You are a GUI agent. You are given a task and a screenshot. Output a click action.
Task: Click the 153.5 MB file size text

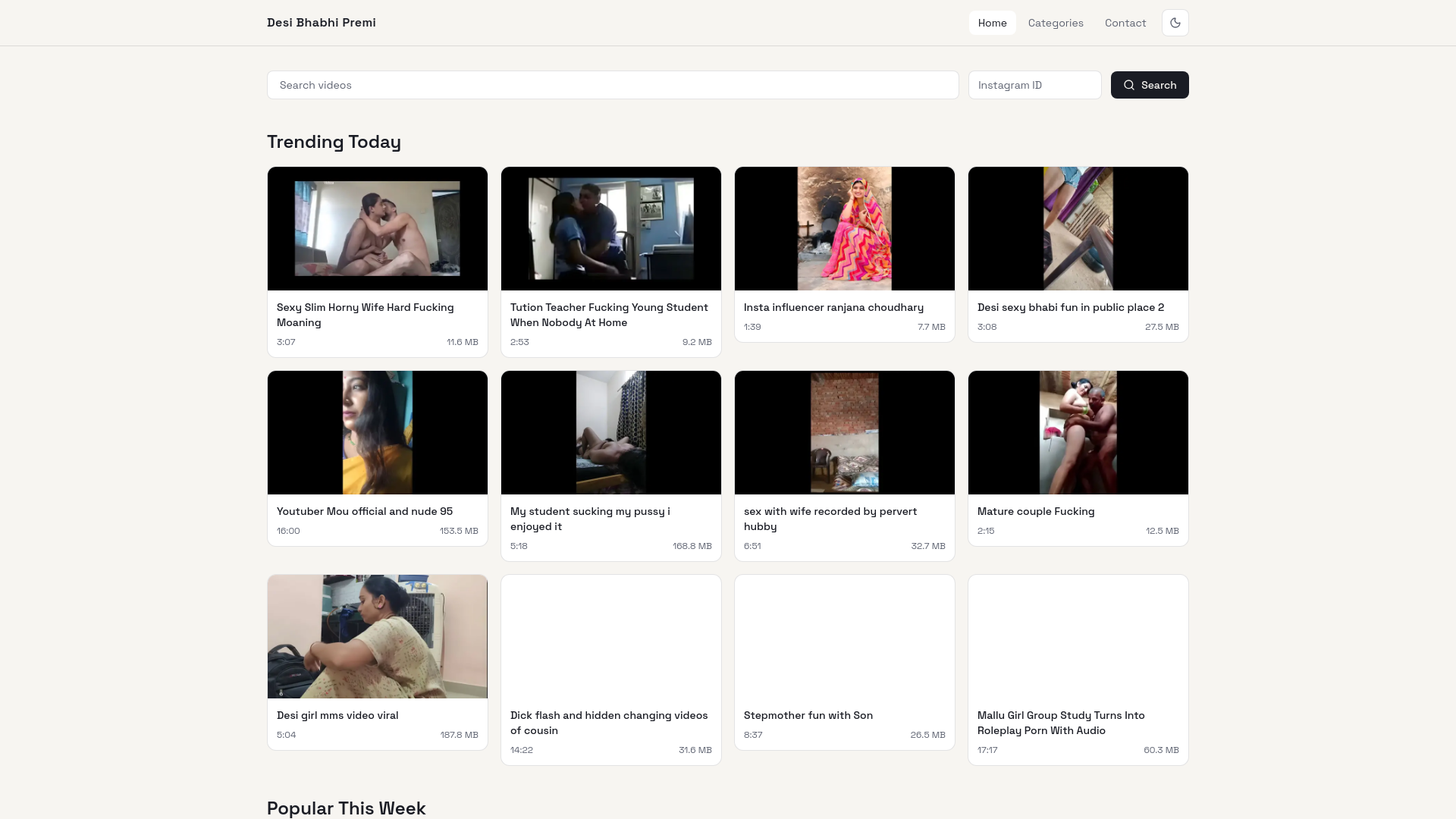[x=459, y=531]
